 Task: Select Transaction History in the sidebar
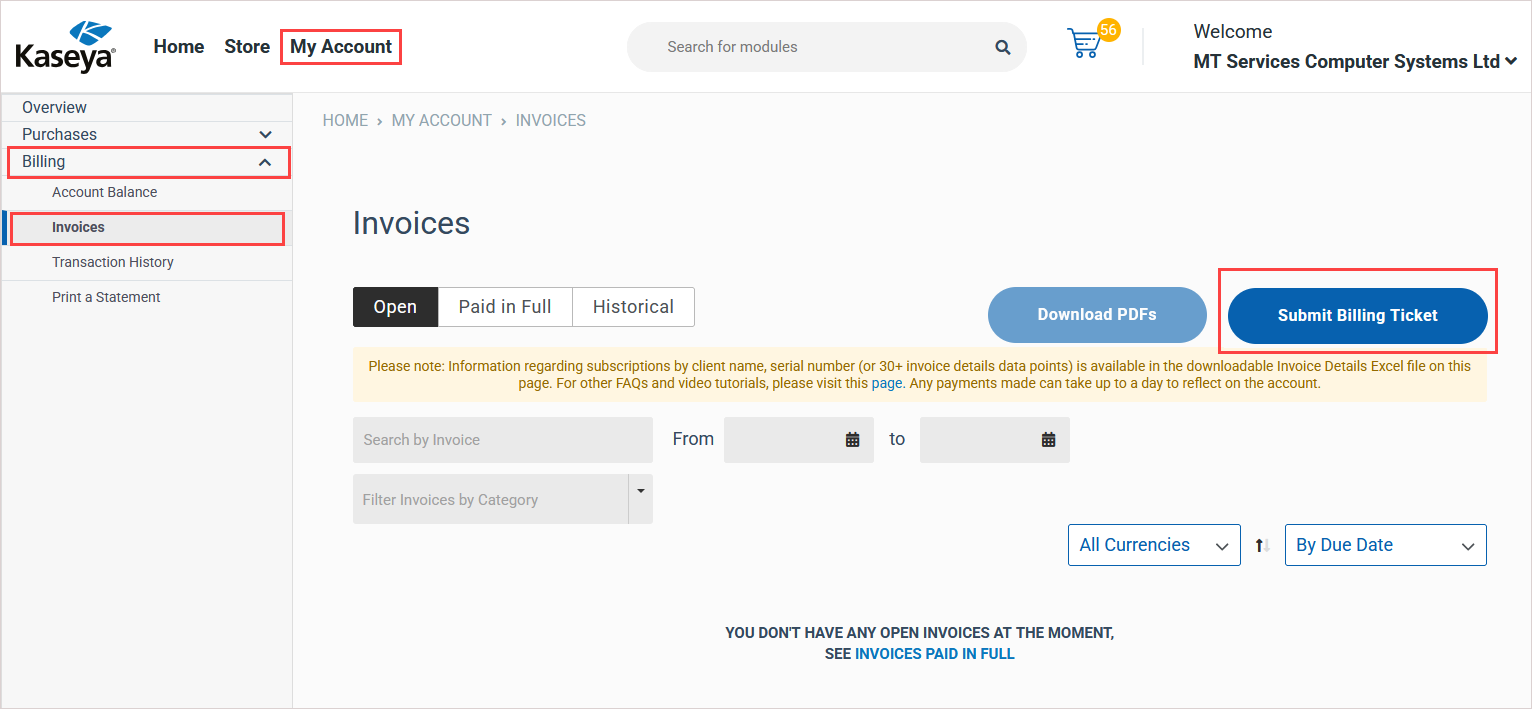coord(113,262)
